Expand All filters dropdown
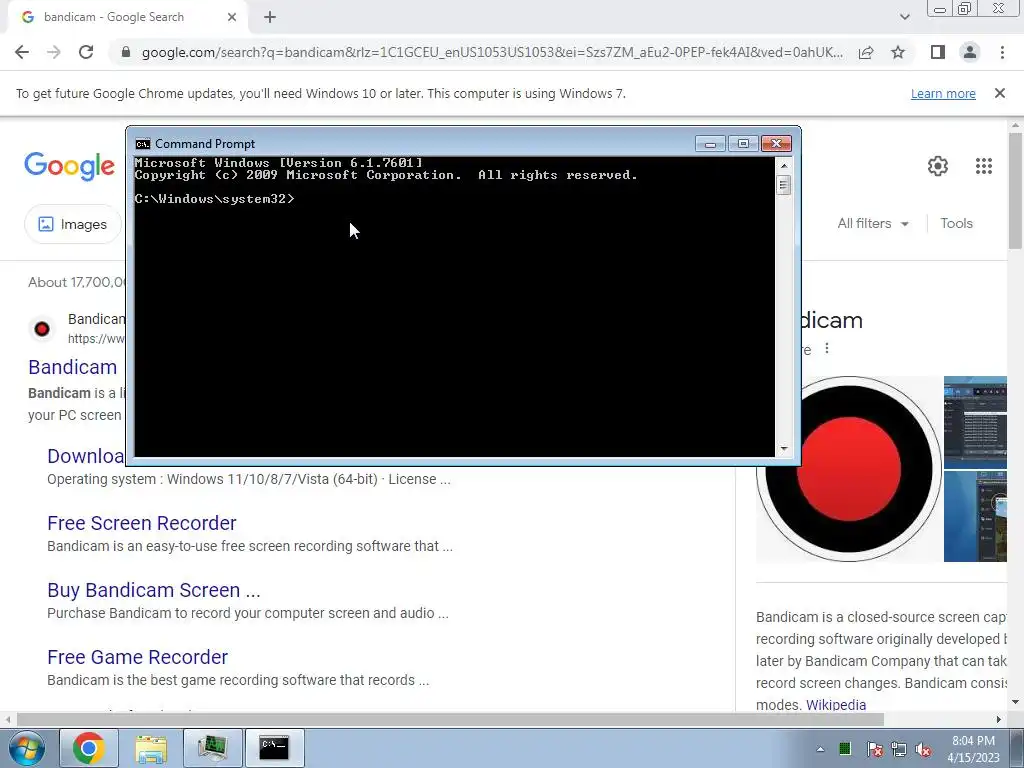 point(873,223)
